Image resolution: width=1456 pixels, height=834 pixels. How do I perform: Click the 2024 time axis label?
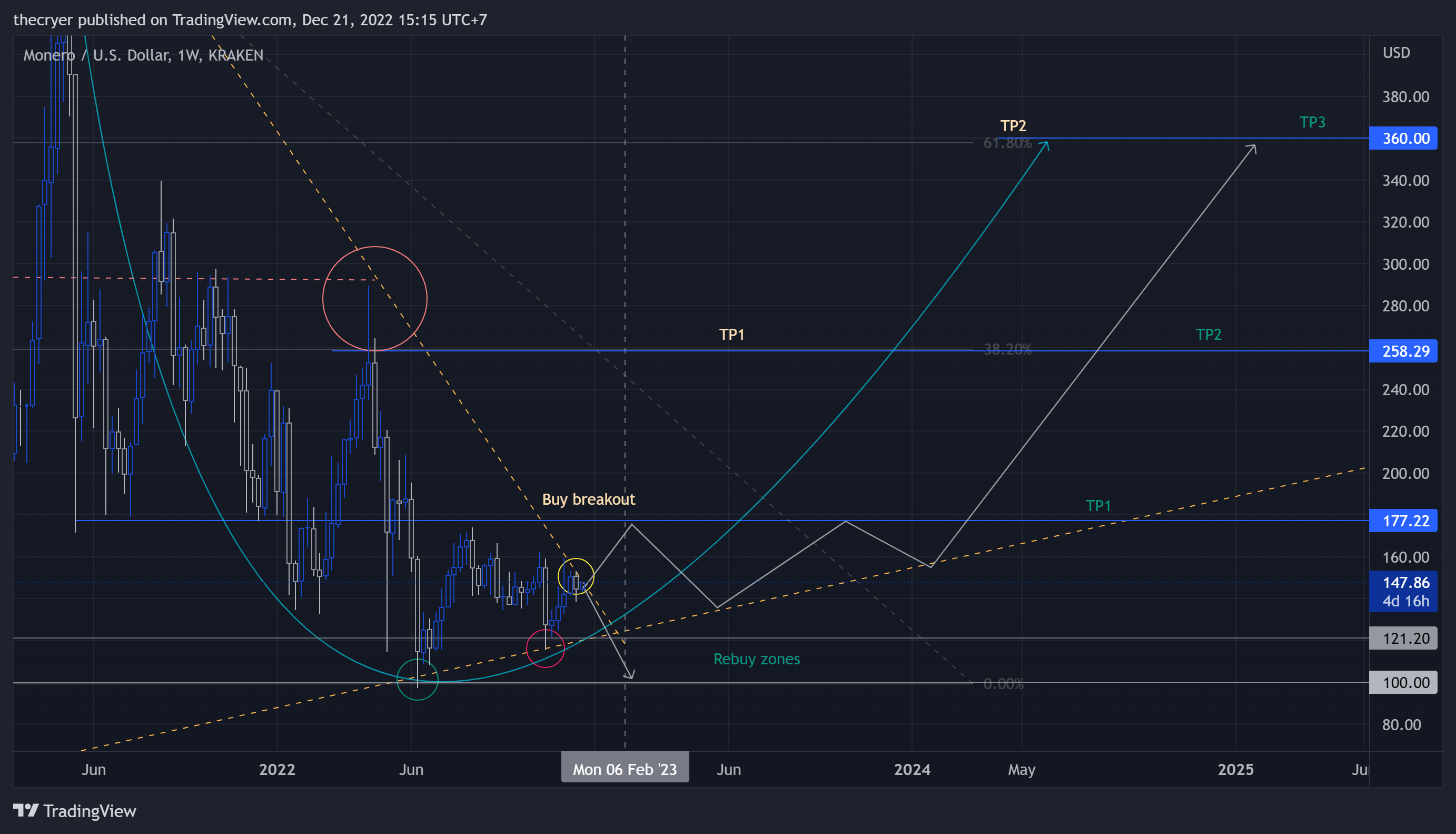pos(912,769)
